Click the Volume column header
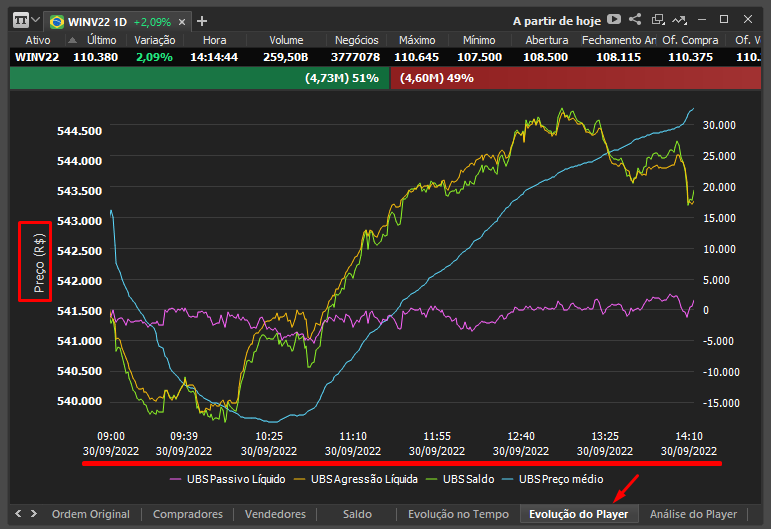 click(x=286, y=40)
